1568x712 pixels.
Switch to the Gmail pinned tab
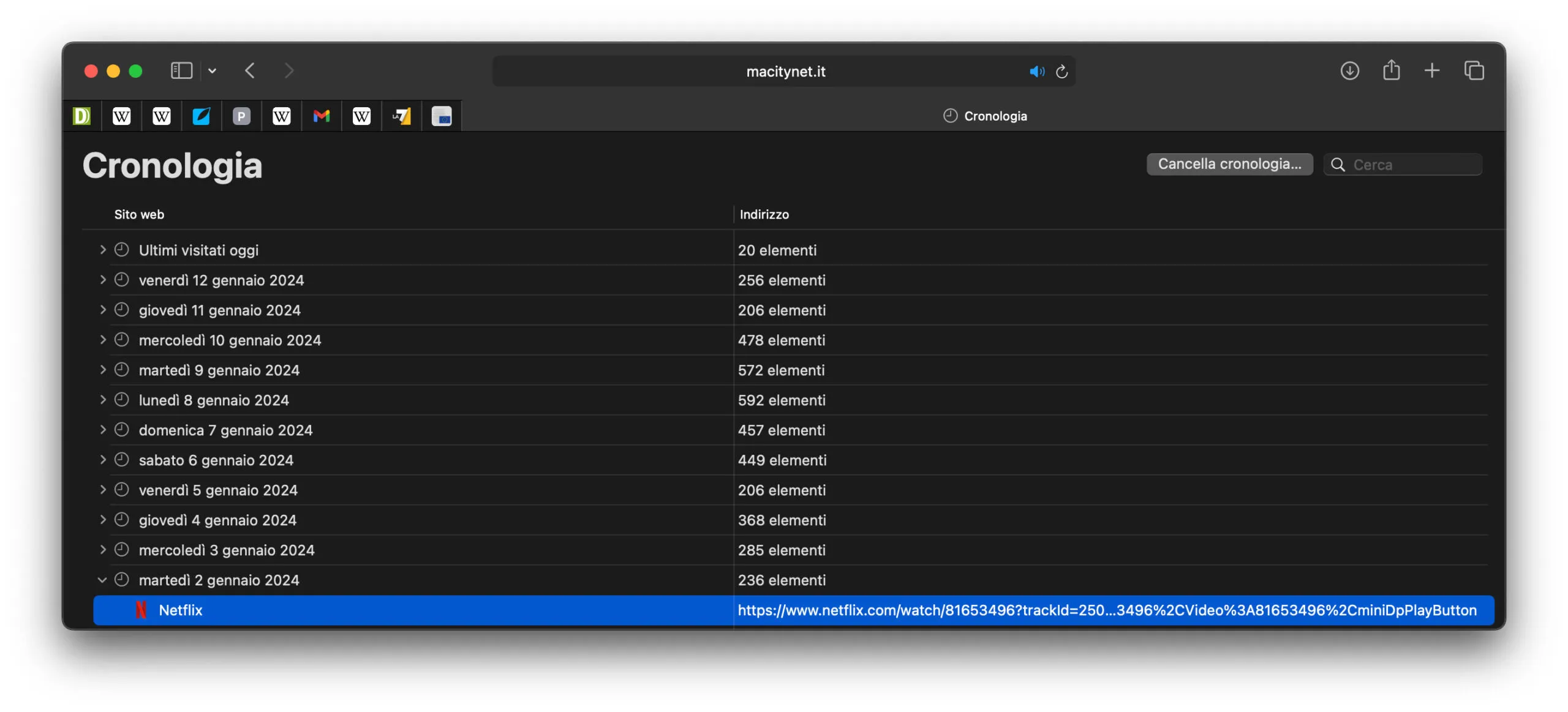point(322,116)
